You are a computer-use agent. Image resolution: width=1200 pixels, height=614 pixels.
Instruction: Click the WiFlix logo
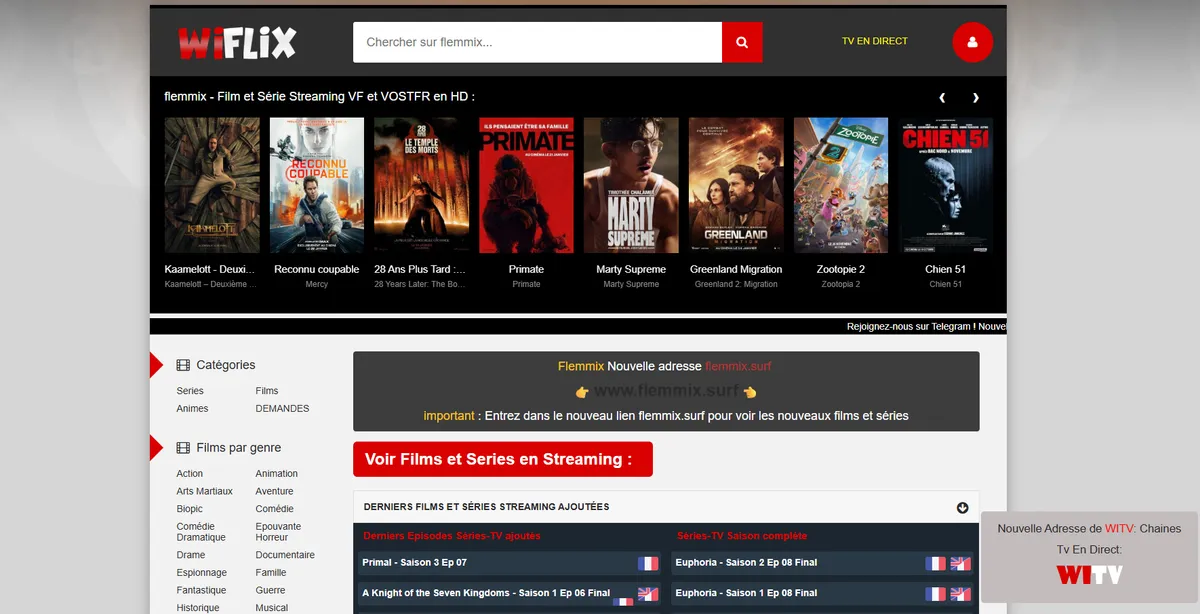pyautogui.click(x=237, y=42)
